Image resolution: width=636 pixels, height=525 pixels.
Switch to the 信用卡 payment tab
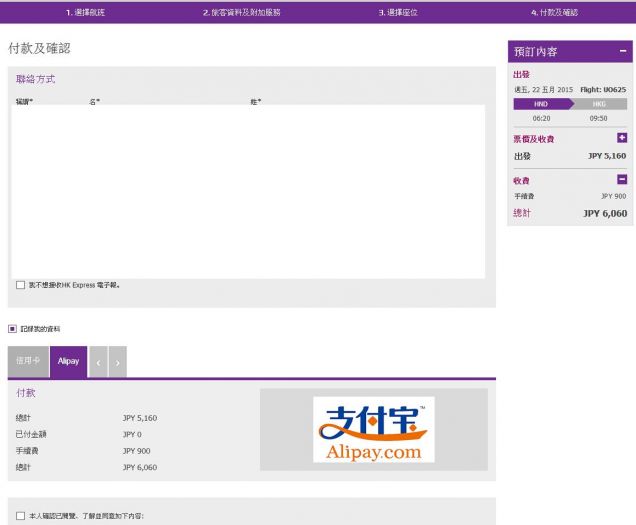coord(28,361)
